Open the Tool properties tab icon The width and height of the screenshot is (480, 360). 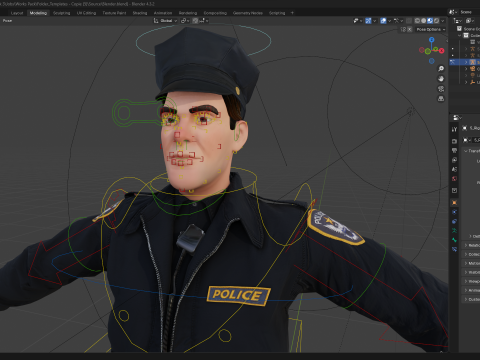tap(454, 129)
